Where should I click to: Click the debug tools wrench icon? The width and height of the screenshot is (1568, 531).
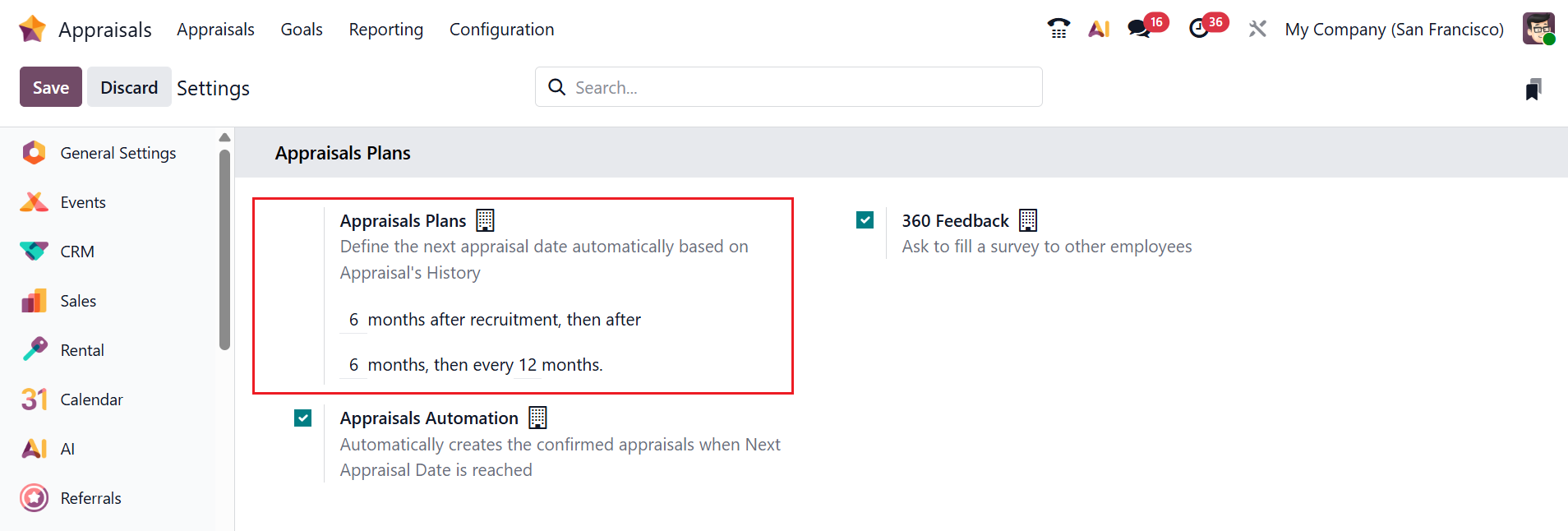(1257, 29)
